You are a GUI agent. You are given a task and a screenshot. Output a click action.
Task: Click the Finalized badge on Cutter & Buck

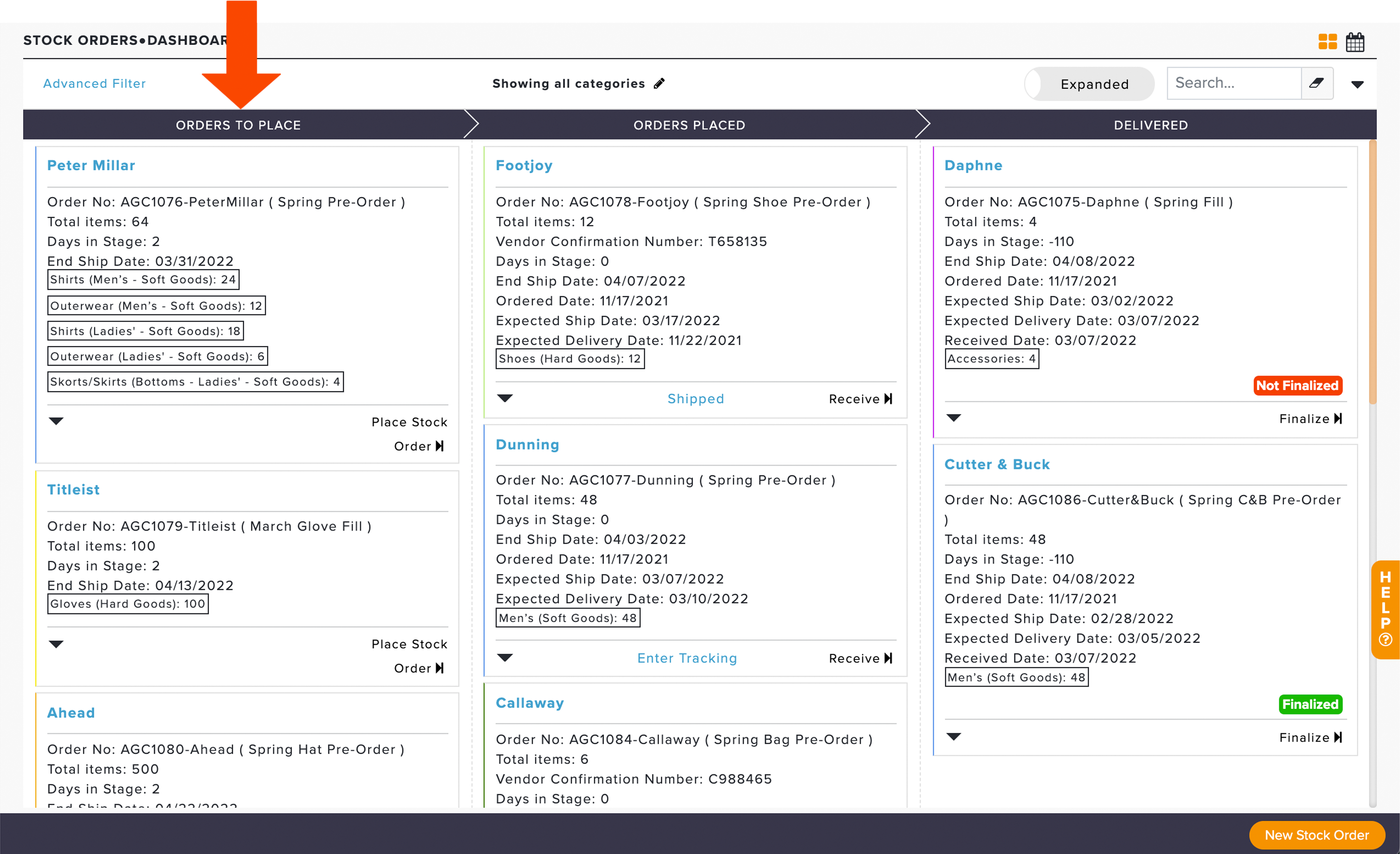click(x=1310, y=705)
